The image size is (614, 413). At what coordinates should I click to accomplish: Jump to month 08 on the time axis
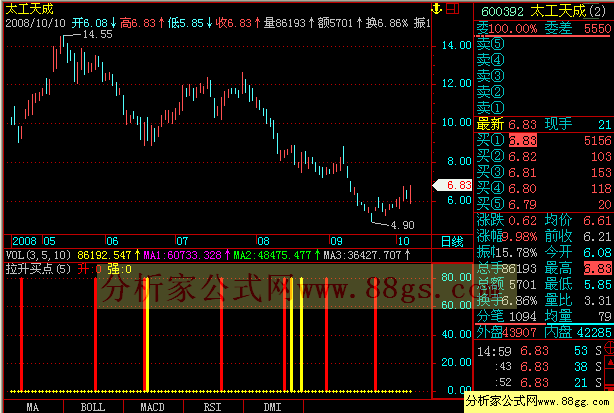click(x=264, y=241)
